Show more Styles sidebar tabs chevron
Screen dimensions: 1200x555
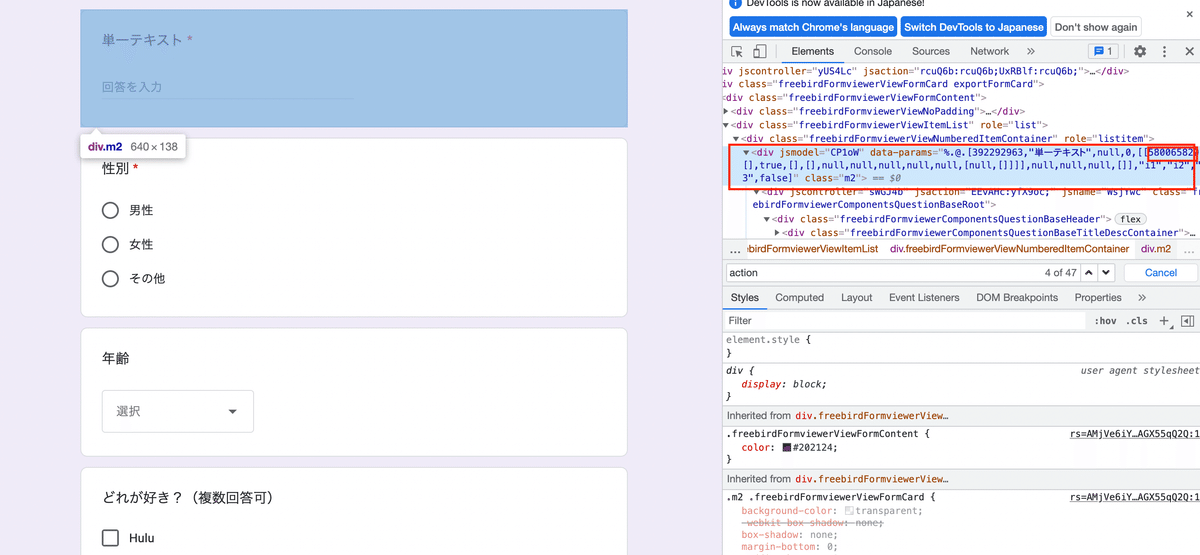[1142, 297]
